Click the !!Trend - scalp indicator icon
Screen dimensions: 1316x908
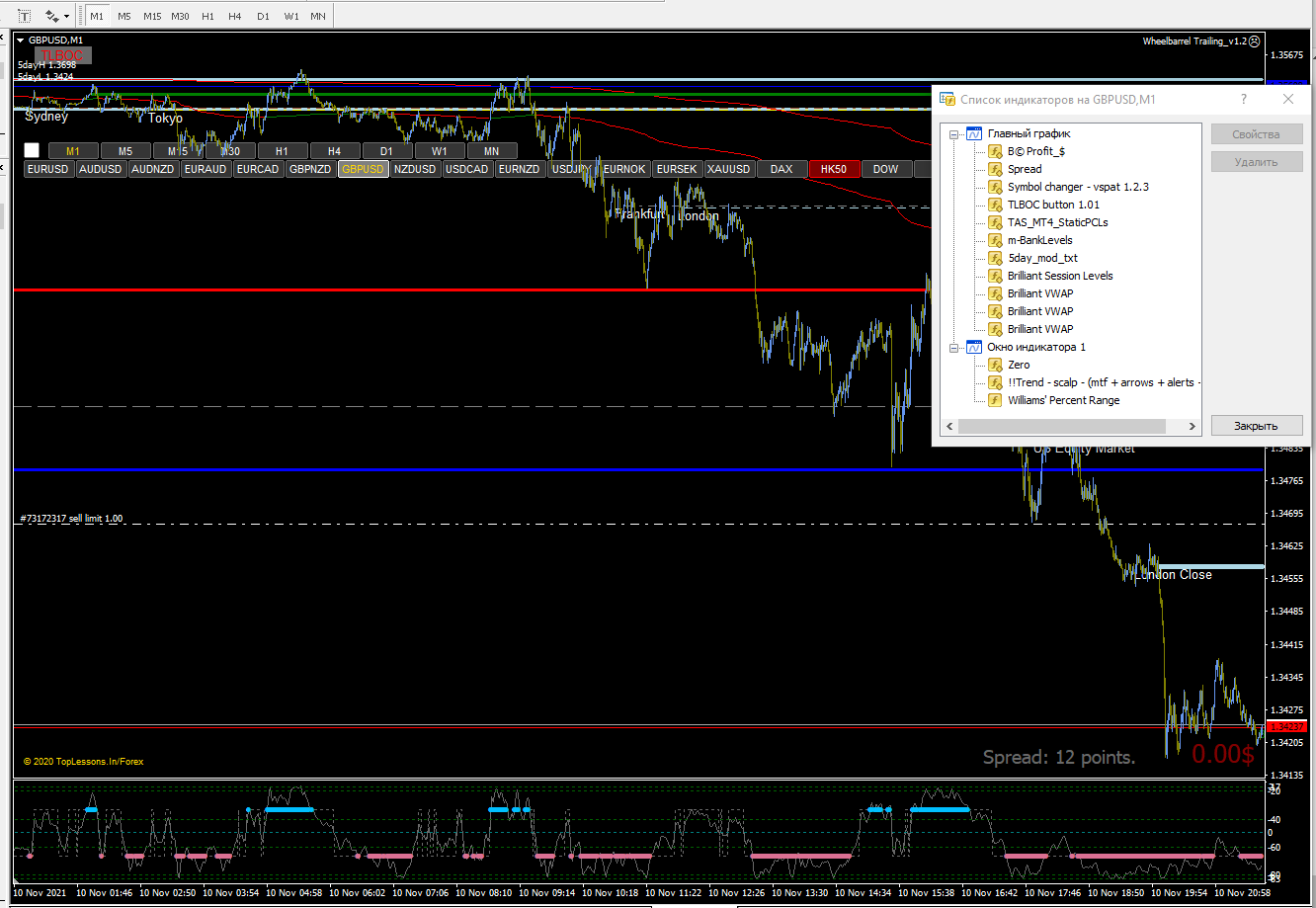[x=995, y=382]
